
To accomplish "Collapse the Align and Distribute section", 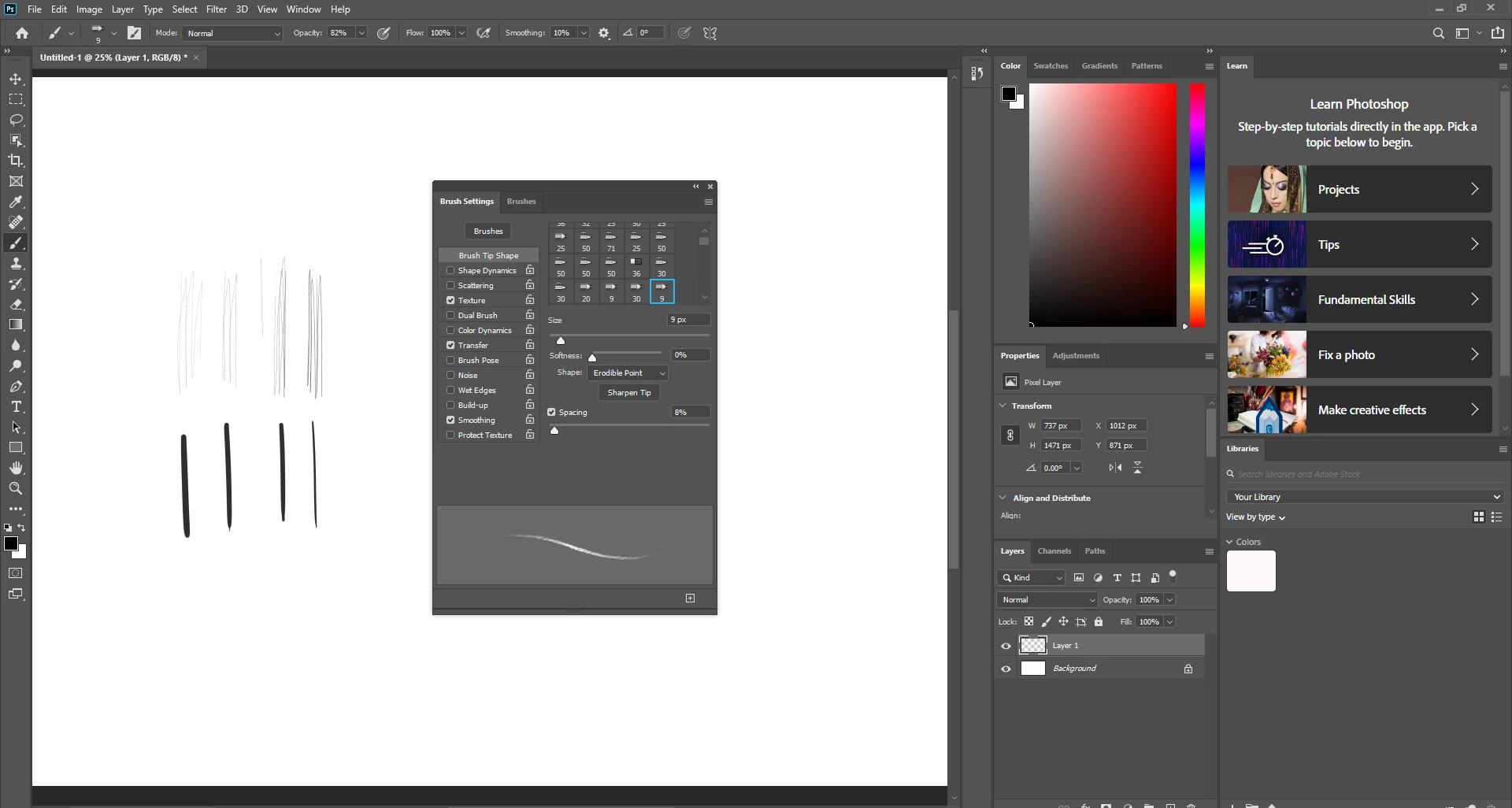I will [x=1002, y=498].
